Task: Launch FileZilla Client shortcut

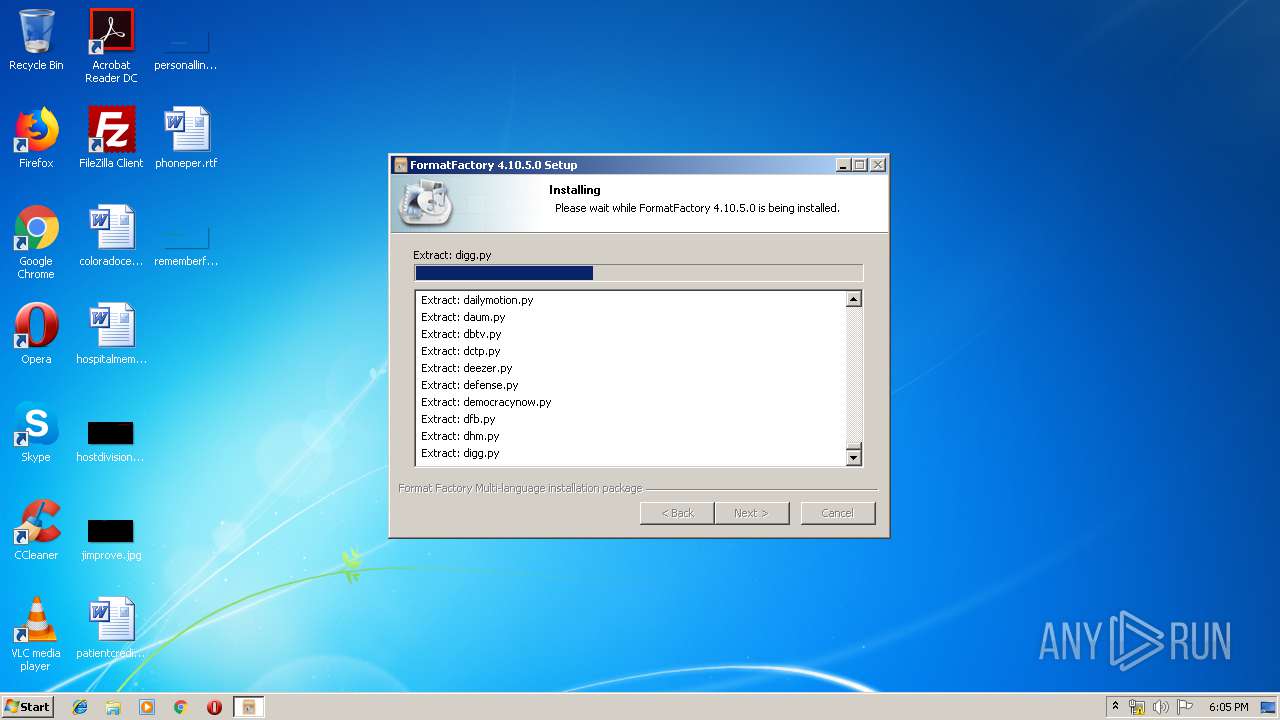Action: pyautogui.click(x=111, y=138)
